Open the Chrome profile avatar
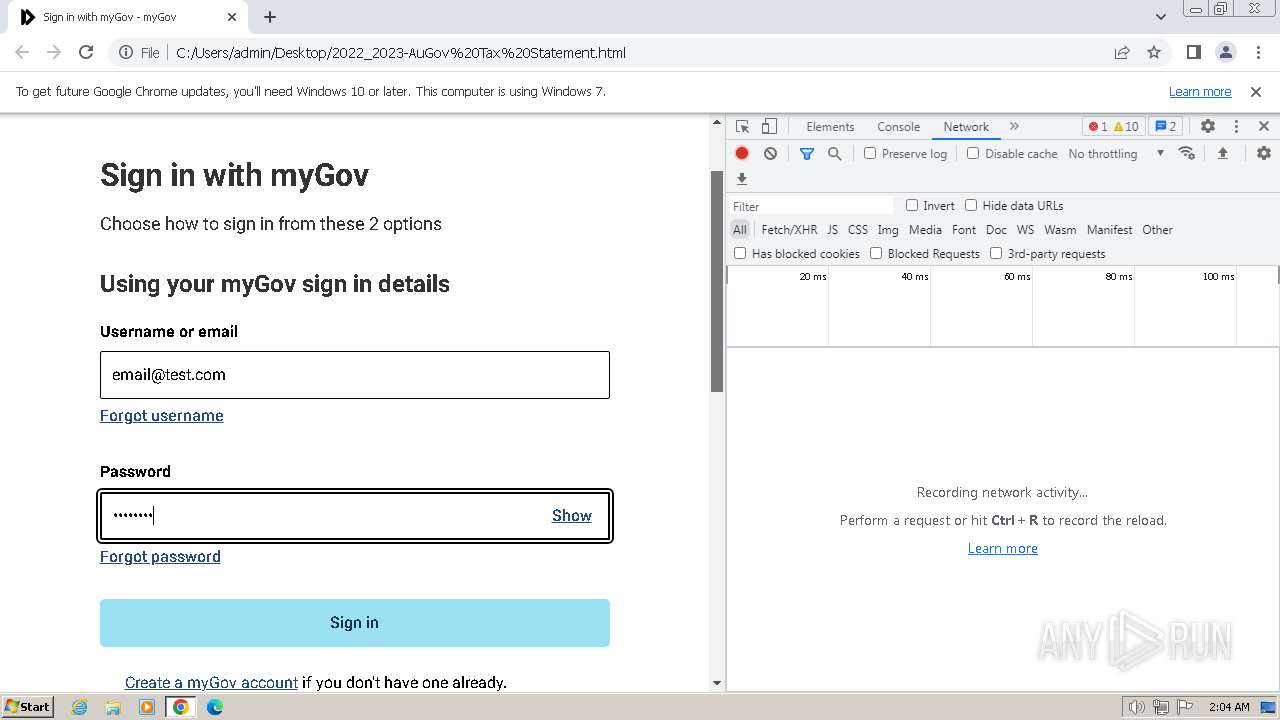Image resolution: width=1280 pixels, height=720 pixels. (1226, 53)
